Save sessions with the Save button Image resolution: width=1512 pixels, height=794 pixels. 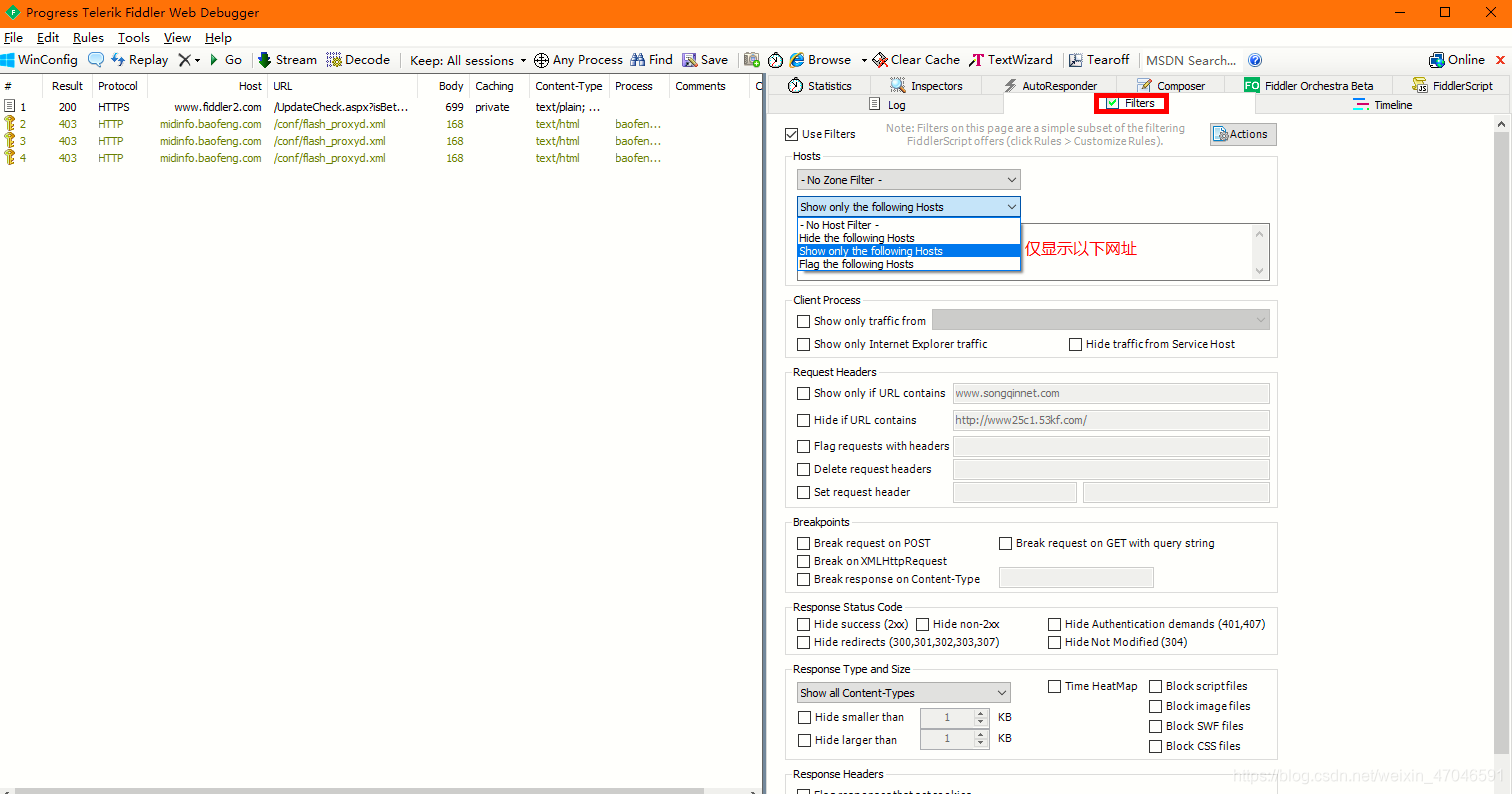click(705, 60)
